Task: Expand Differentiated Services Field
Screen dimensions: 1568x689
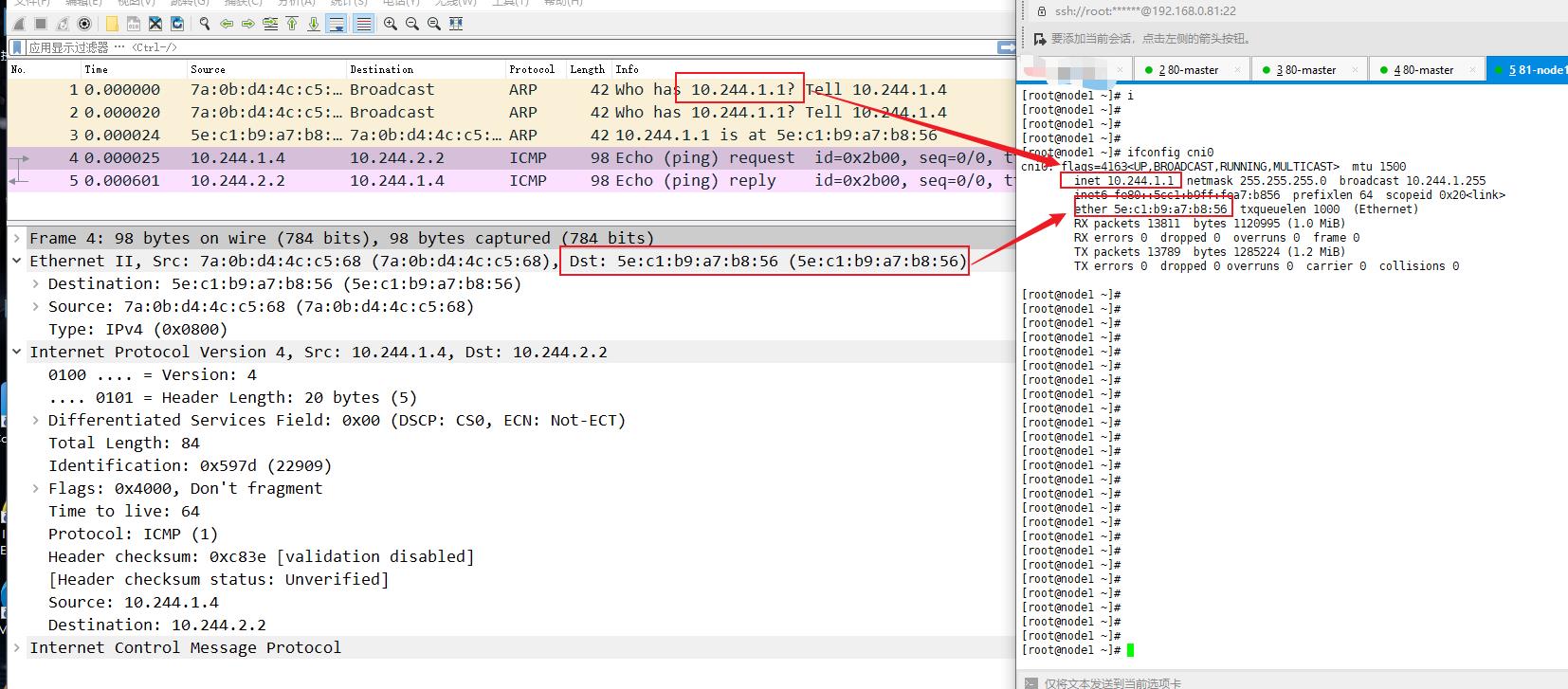Action: tap(36, 420)
